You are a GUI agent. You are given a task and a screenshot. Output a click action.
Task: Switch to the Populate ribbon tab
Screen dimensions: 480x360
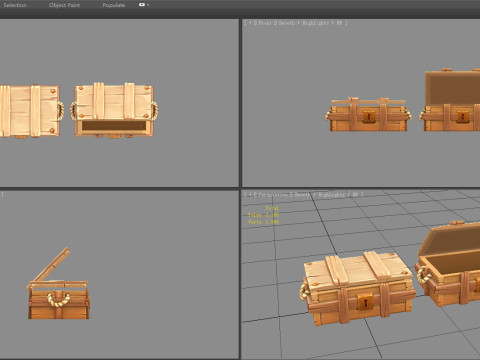point(114,5)
